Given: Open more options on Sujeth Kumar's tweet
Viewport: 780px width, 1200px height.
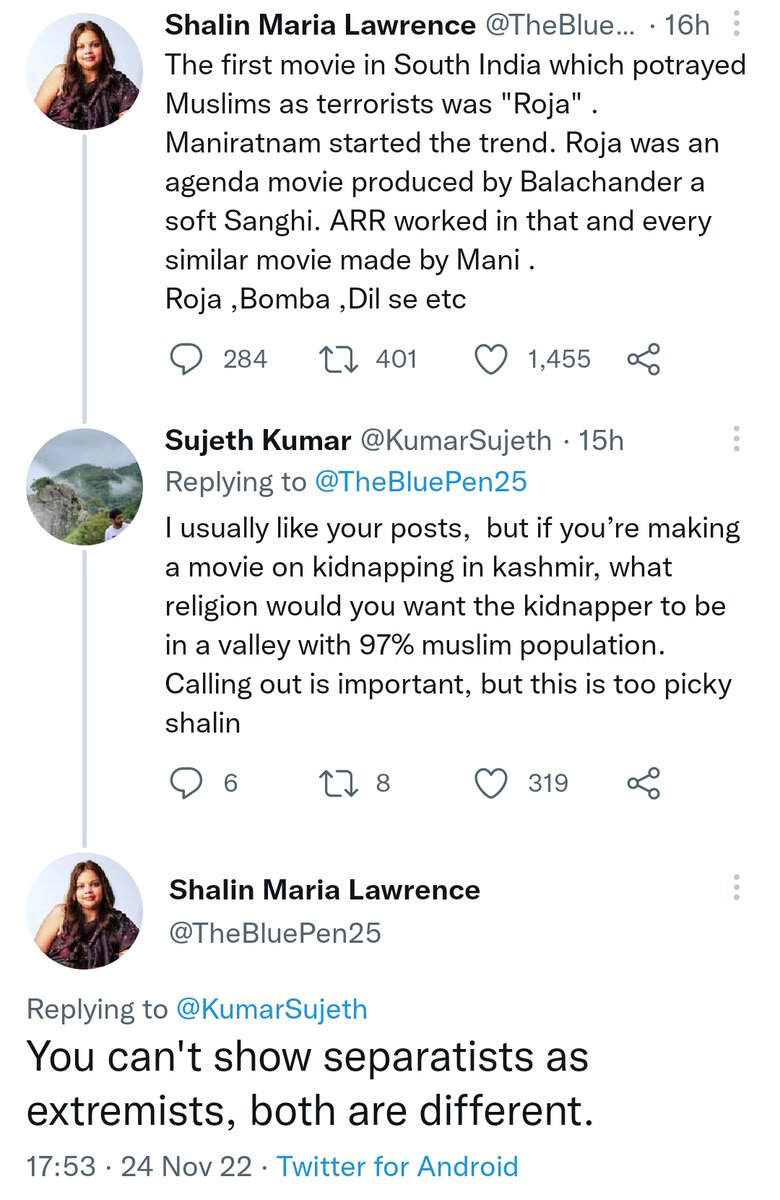Looking at the screenshot, I should pyautogui.click(x=737, y=439).
